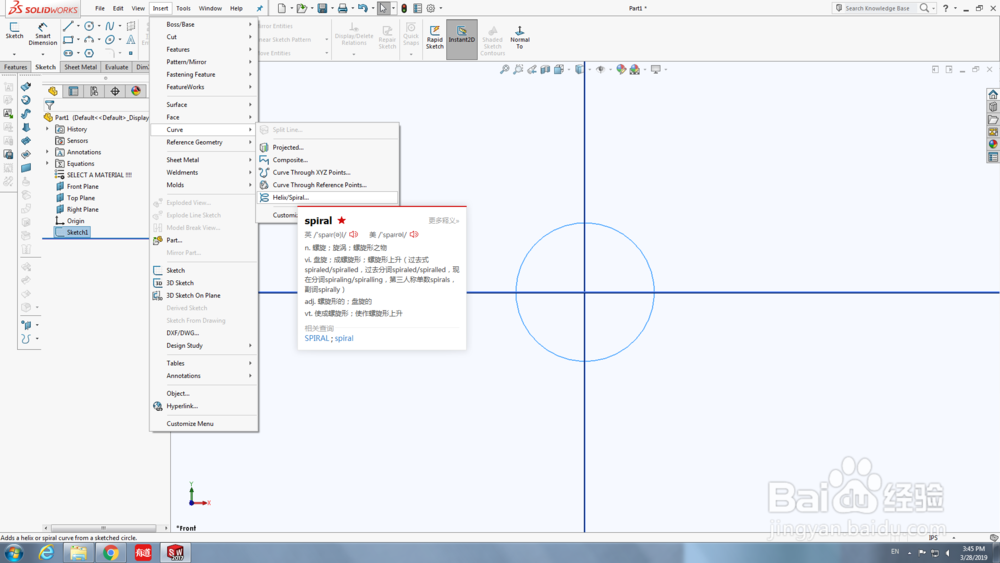This screenshot has width=1000, height=563.
Task: Select Sketch1 in feature tree
Action: pyautogui.click(x=72, y=232)
